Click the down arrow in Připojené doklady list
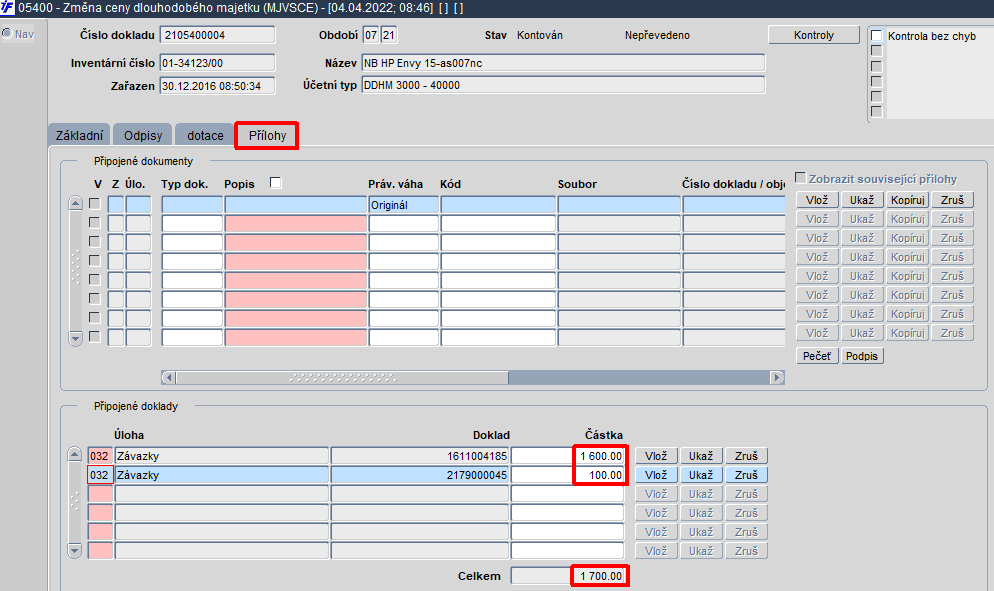The image size is (994, 591). tap(75, 550)
